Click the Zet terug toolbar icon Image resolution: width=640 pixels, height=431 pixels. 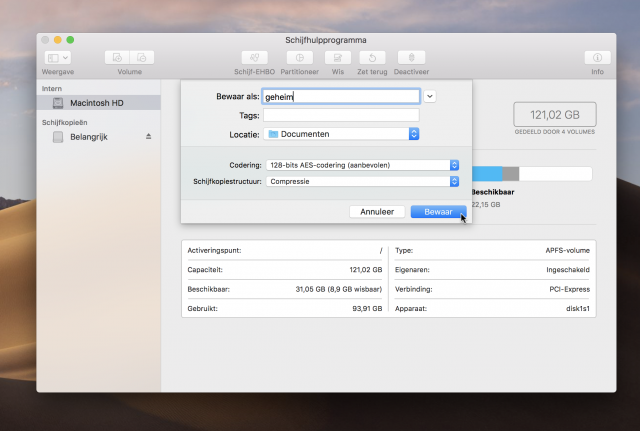(372, 58)
